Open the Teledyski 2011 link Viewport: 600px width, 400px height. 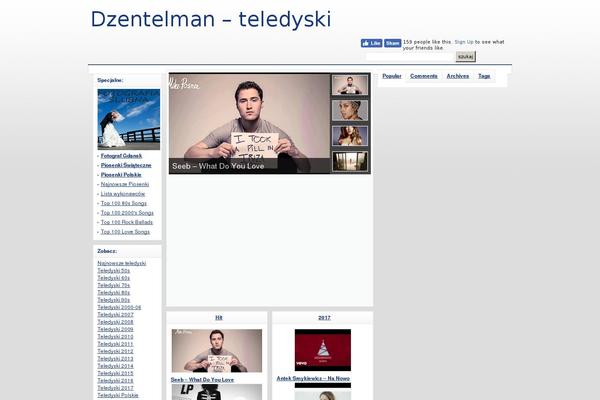[x=115, y=344]
